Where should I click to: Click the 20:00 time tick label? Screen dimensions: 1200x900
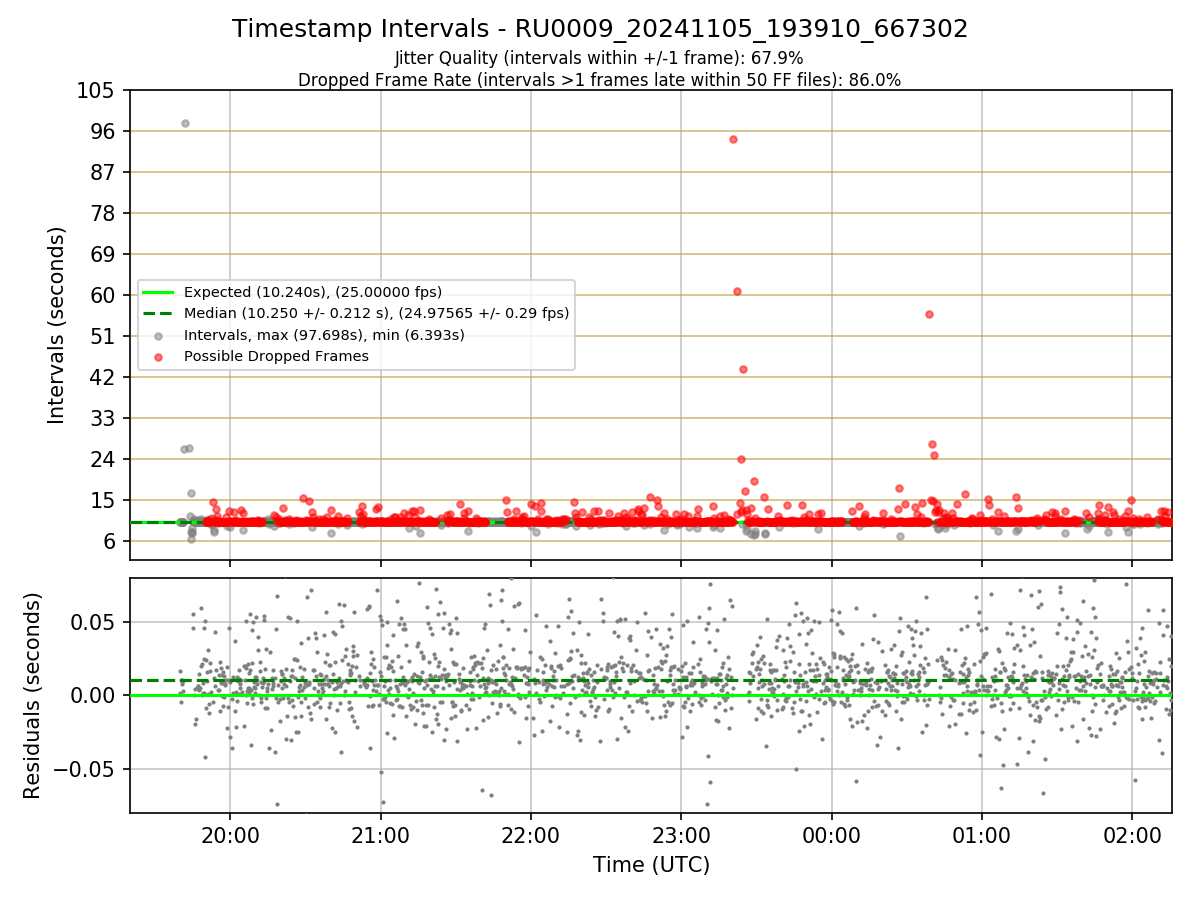pyautogui.click(x=230, y=837)
